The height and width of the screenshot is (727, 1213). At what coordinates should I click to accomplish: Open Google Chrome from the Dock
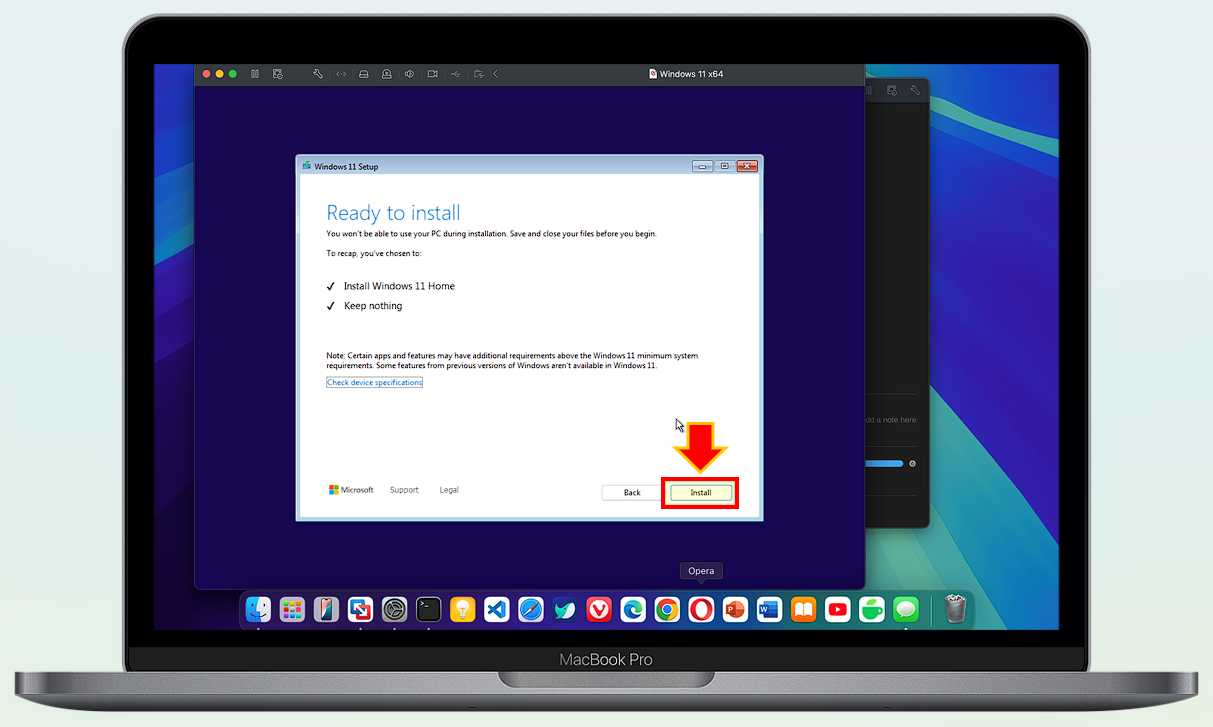pos(667,609)
